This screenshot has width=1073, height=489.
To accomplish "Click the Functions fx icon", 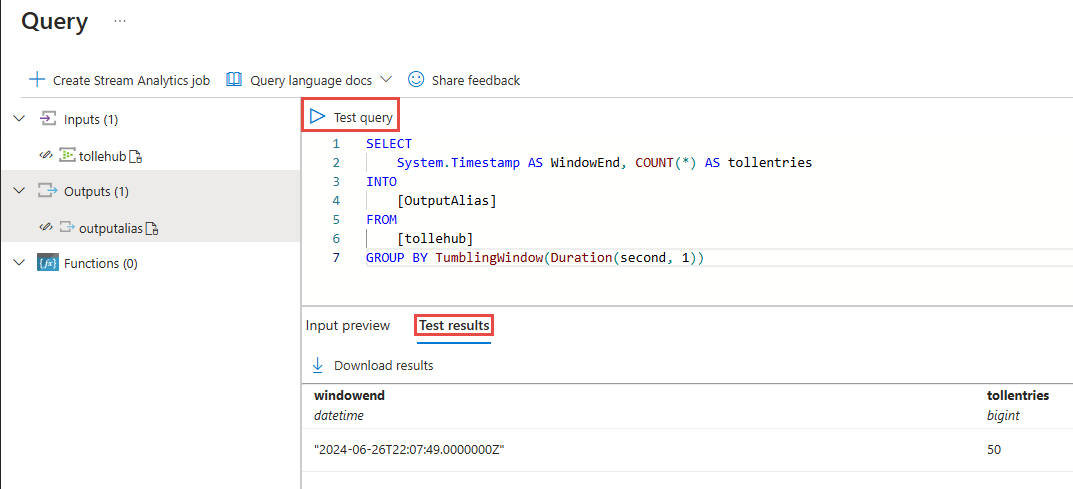I will coord(47,264).
